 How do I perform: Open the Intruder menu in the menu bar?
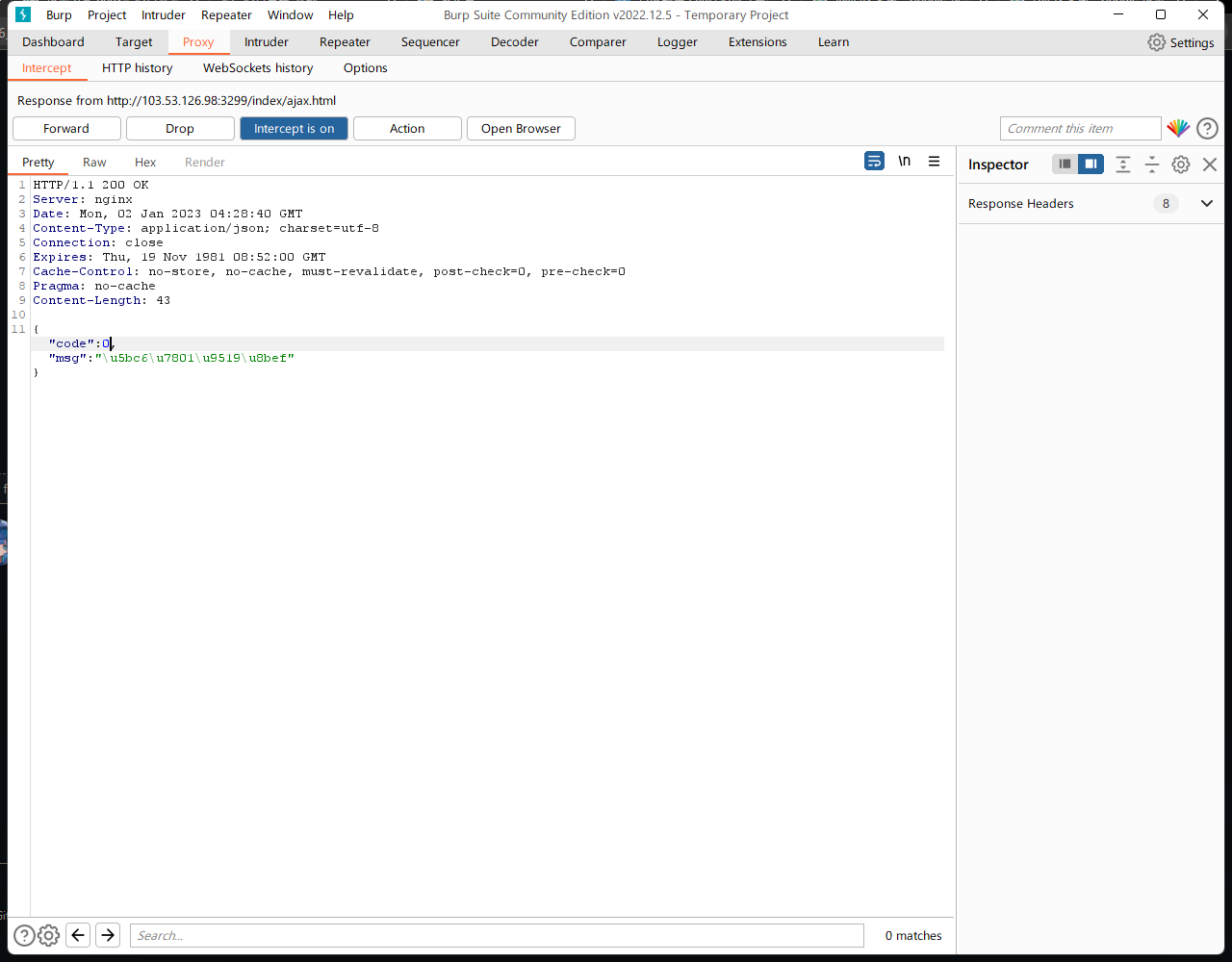164,14
